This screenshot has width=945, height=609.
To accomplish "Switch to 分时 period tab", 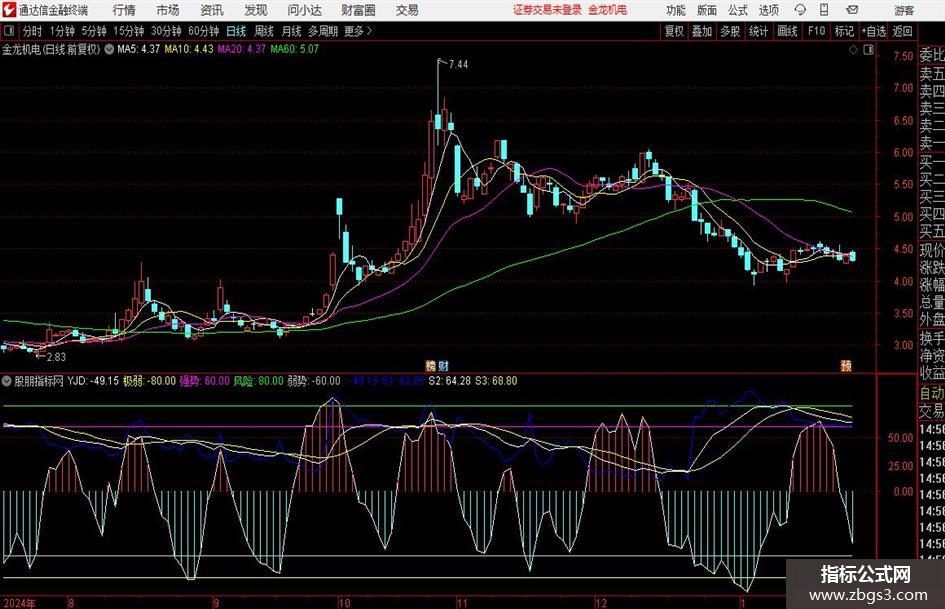I will pos(32,31).
